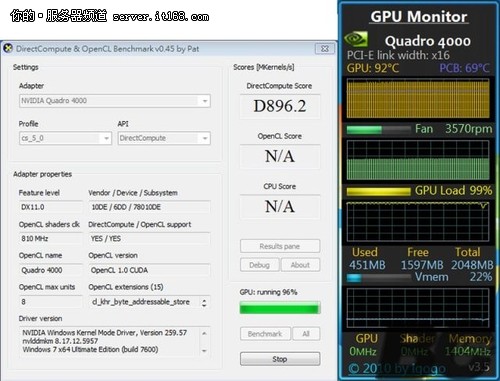Step through OpenCL extensions list spinner
Image resolution: width=500 pixels, height=381 pixels.
pos(204,302)
